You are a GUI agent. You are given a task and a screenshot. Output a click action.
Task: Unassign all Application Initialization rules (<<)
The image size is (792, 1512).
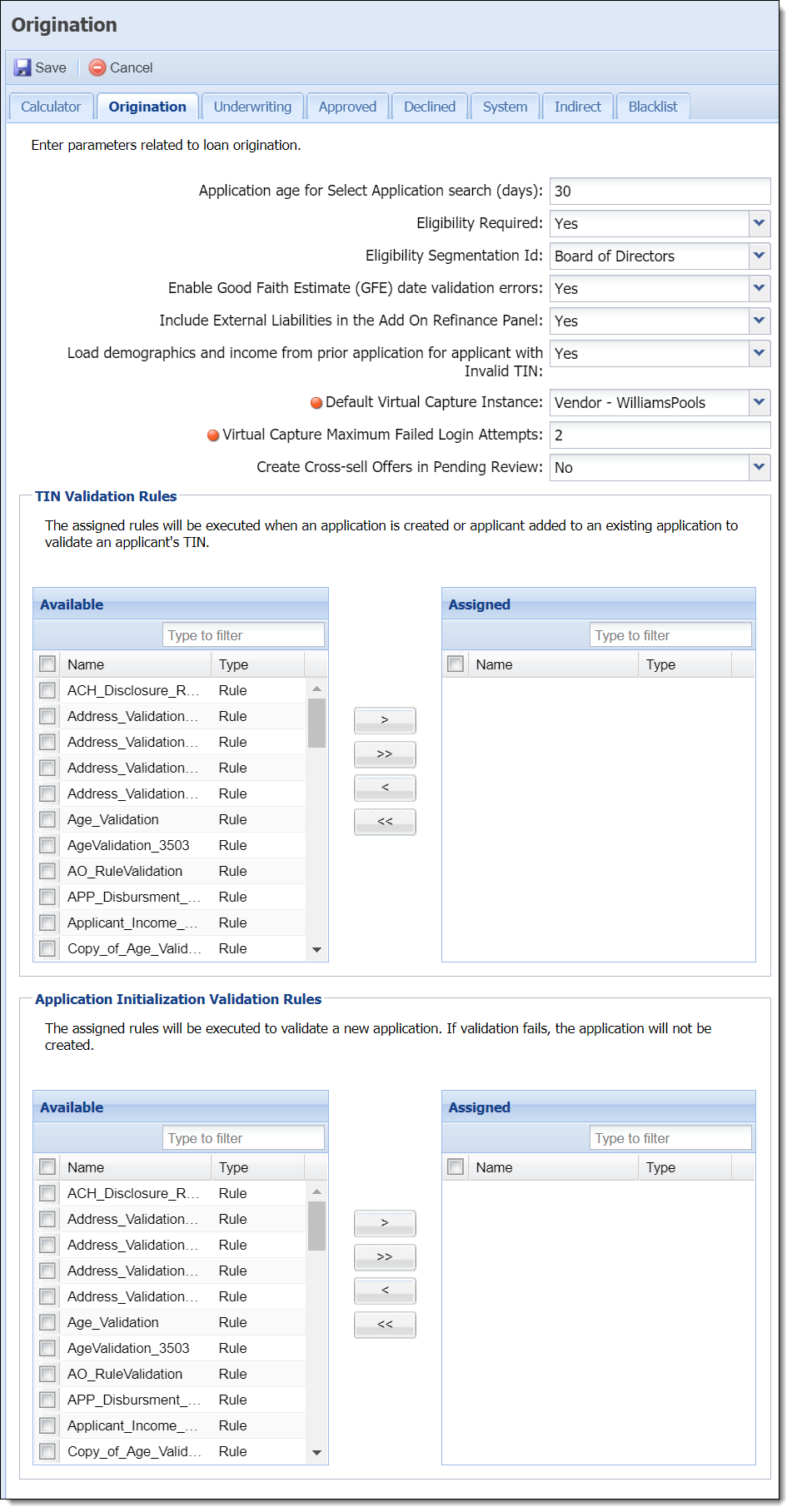[385, 1325]
